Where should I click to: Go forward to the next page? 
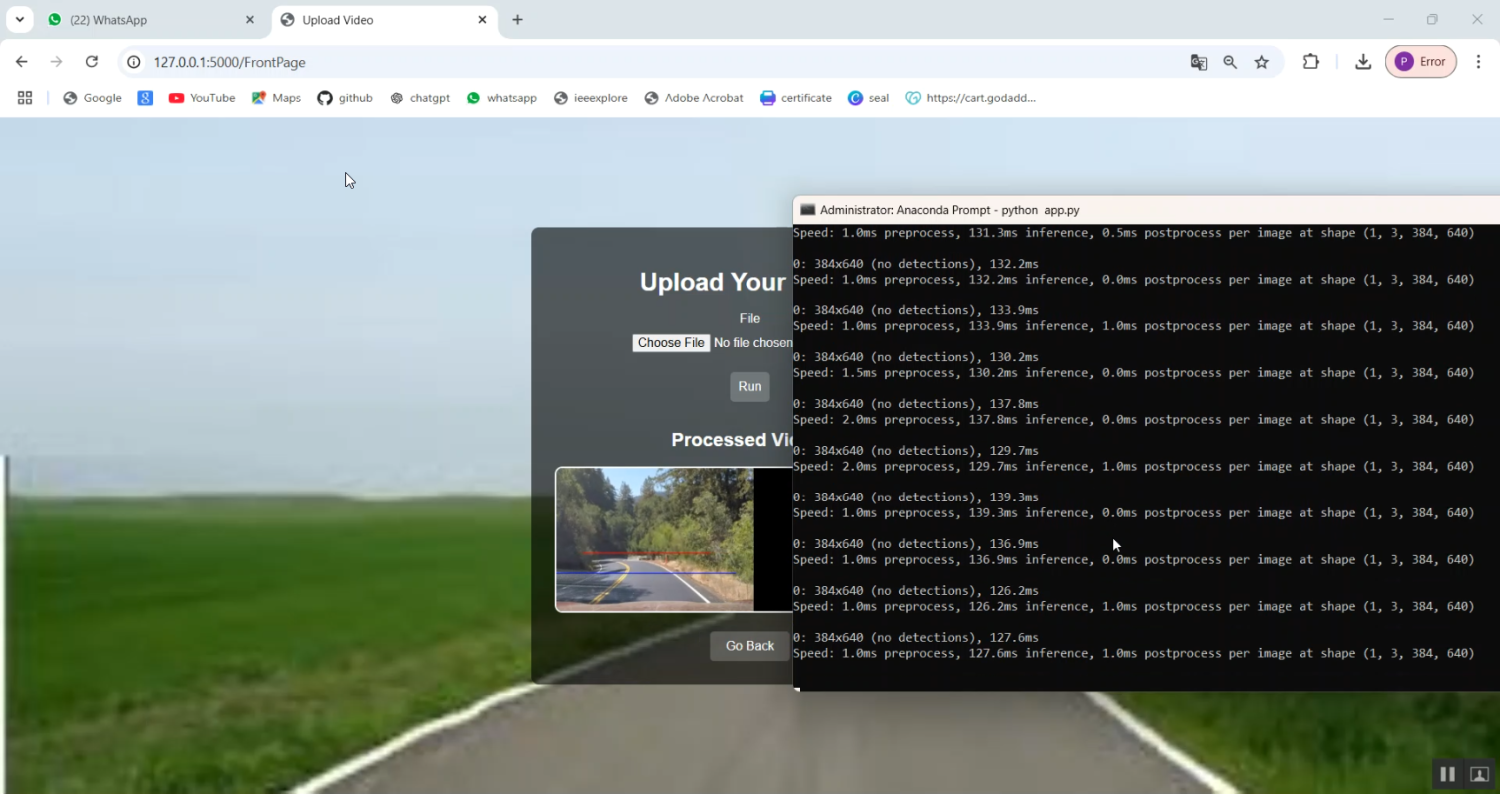pyautogui.click(x=57, y=62)
